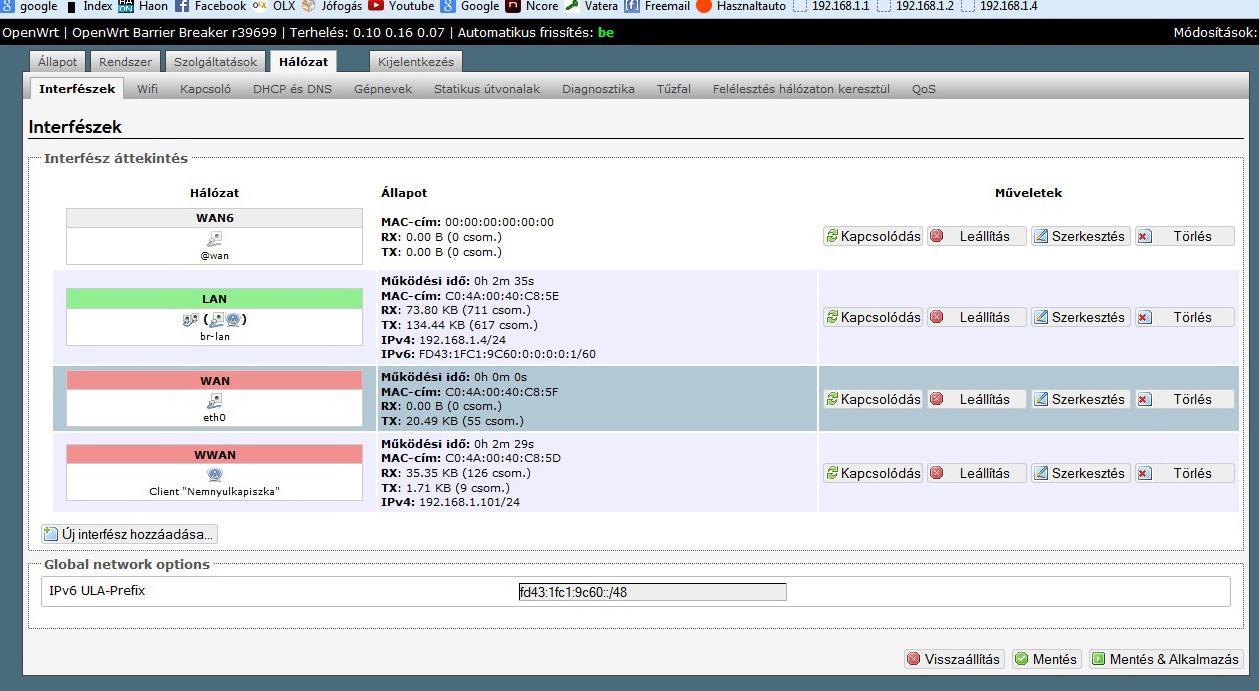The image size is (1259, 691).
Task: Reconnect the WWAN interface
Action: tap(872, 473)
